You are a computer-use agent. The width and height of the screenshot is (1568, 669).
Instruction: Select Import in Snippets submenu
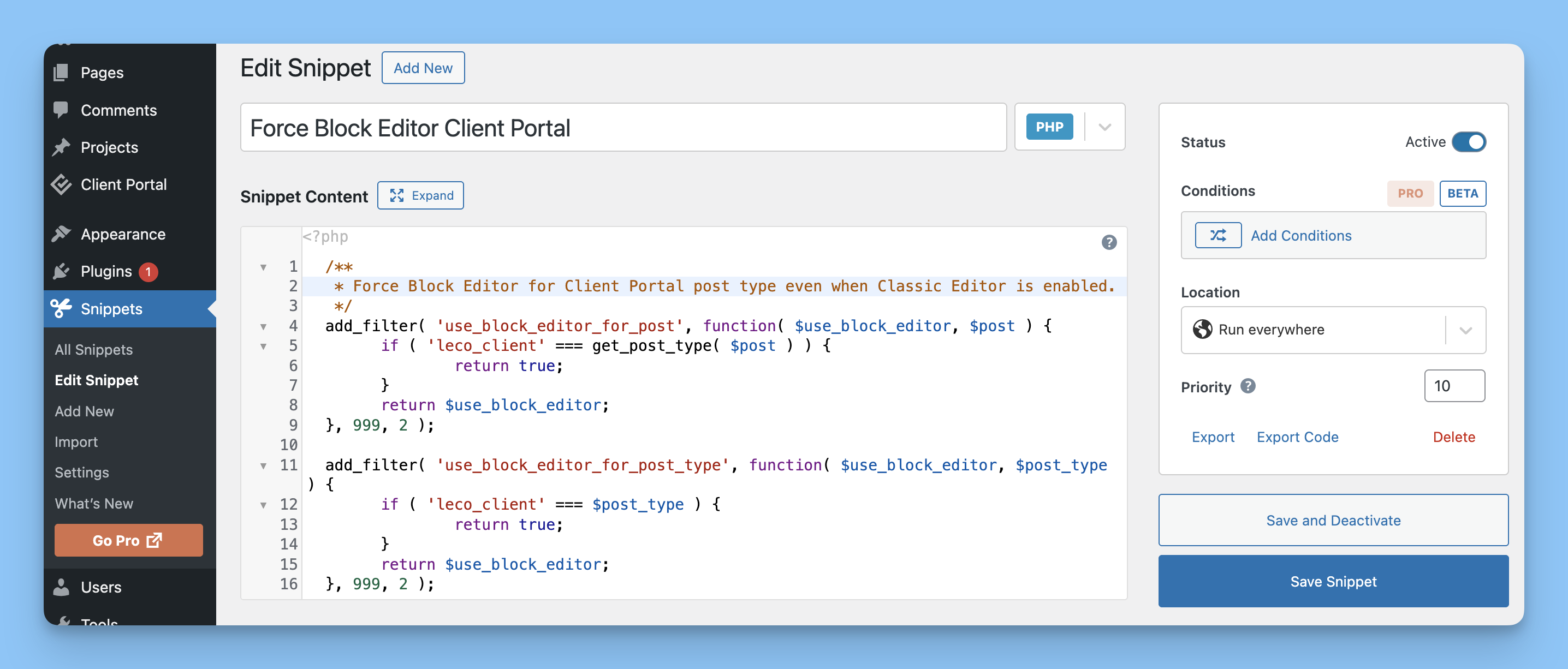tap(76, 442)
